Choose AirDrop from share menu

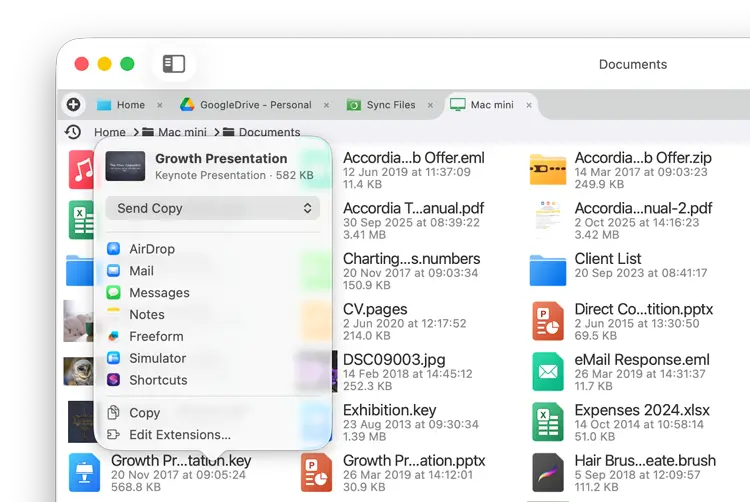(151, 249)
